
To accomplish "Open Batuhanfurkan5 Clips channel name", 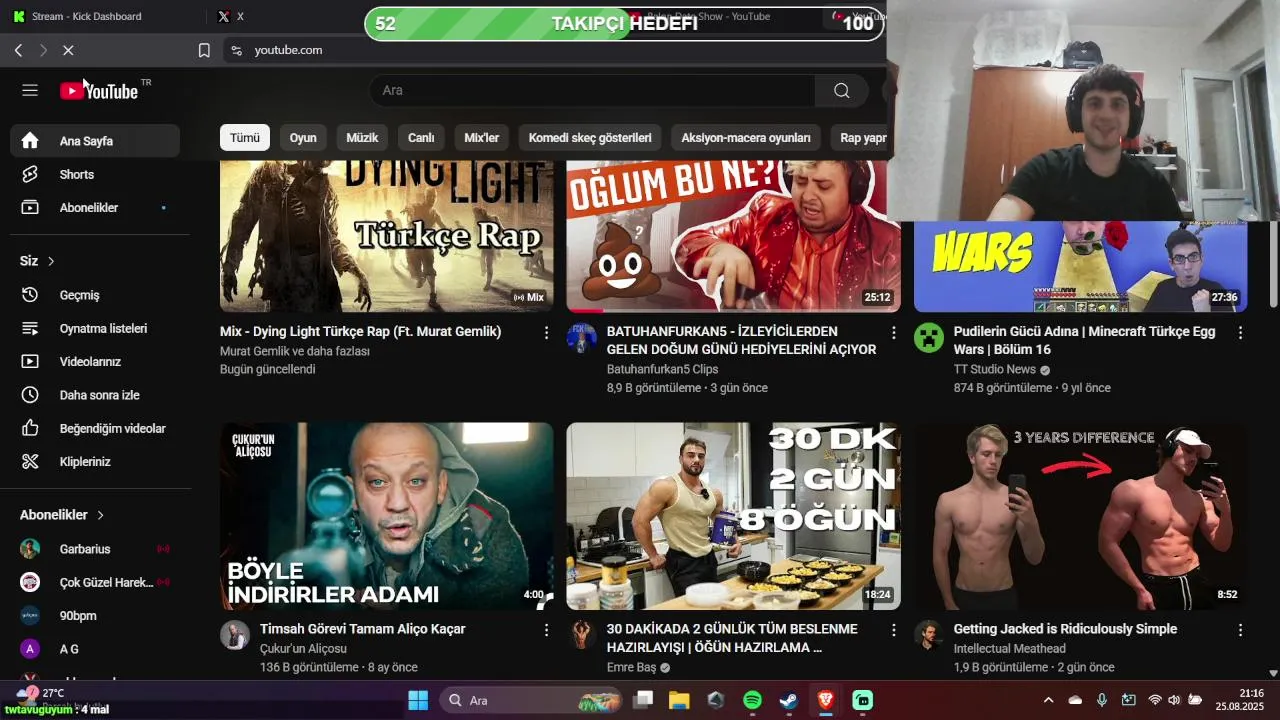I will tap(662, 369).
